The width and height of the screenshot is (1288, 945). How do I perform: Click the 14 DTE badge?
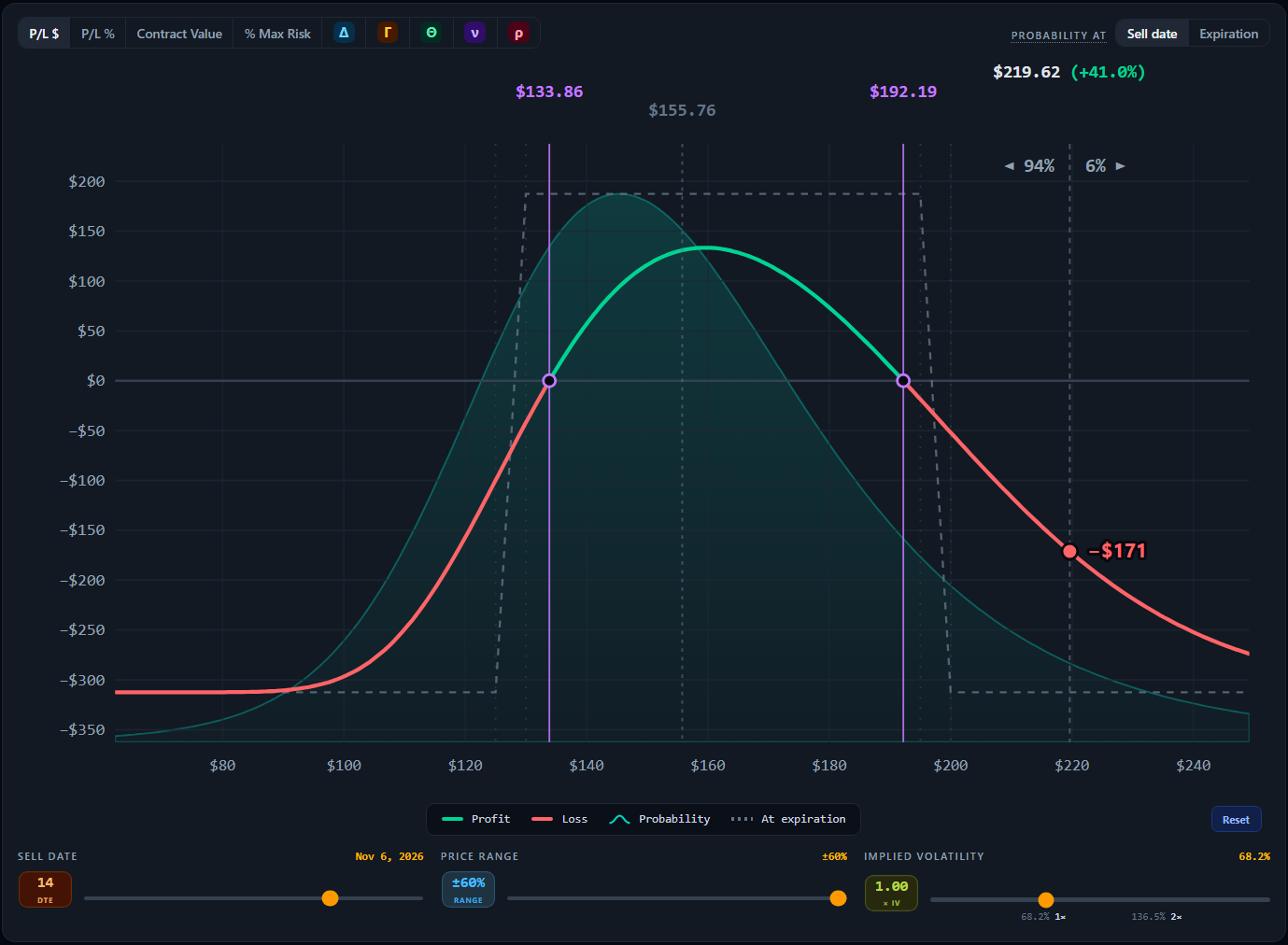[45, 889]
